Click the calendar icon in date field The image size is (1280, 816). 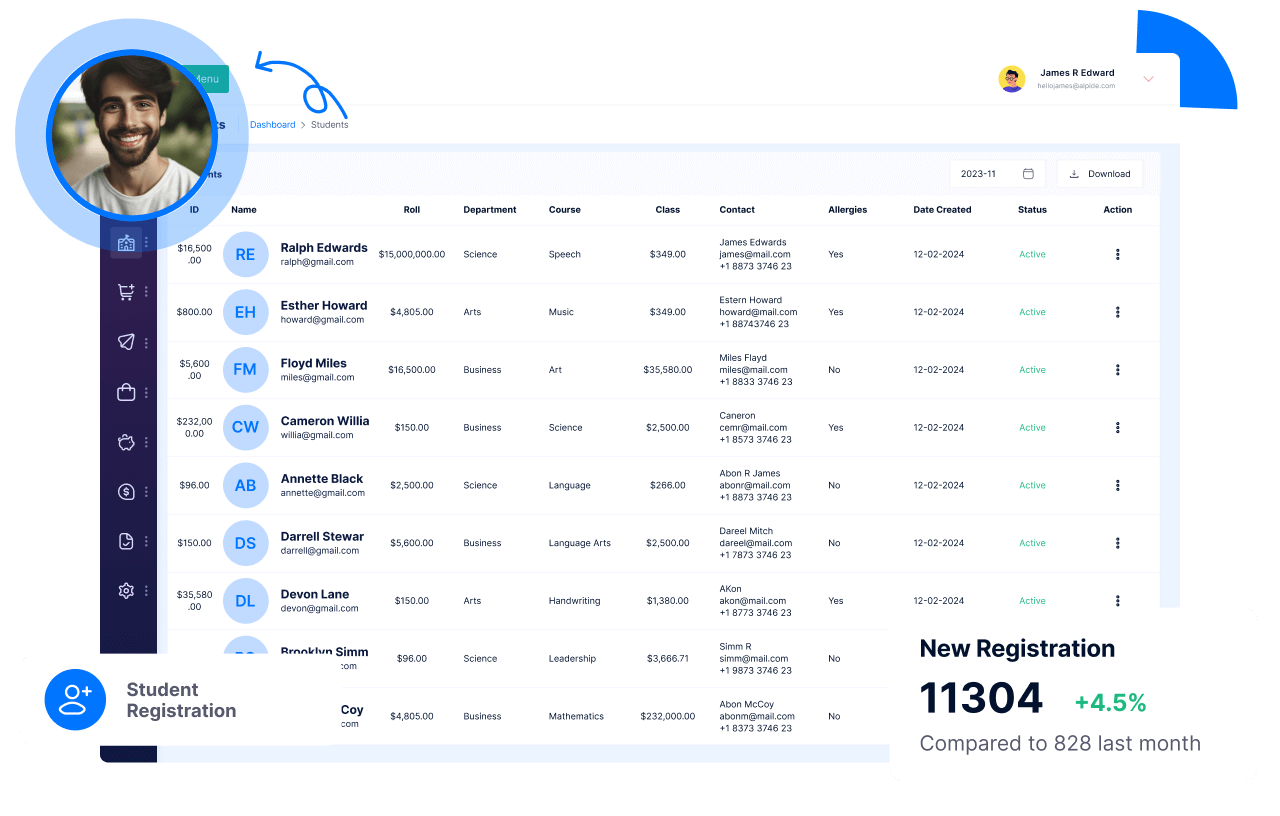pos(1028,174)
